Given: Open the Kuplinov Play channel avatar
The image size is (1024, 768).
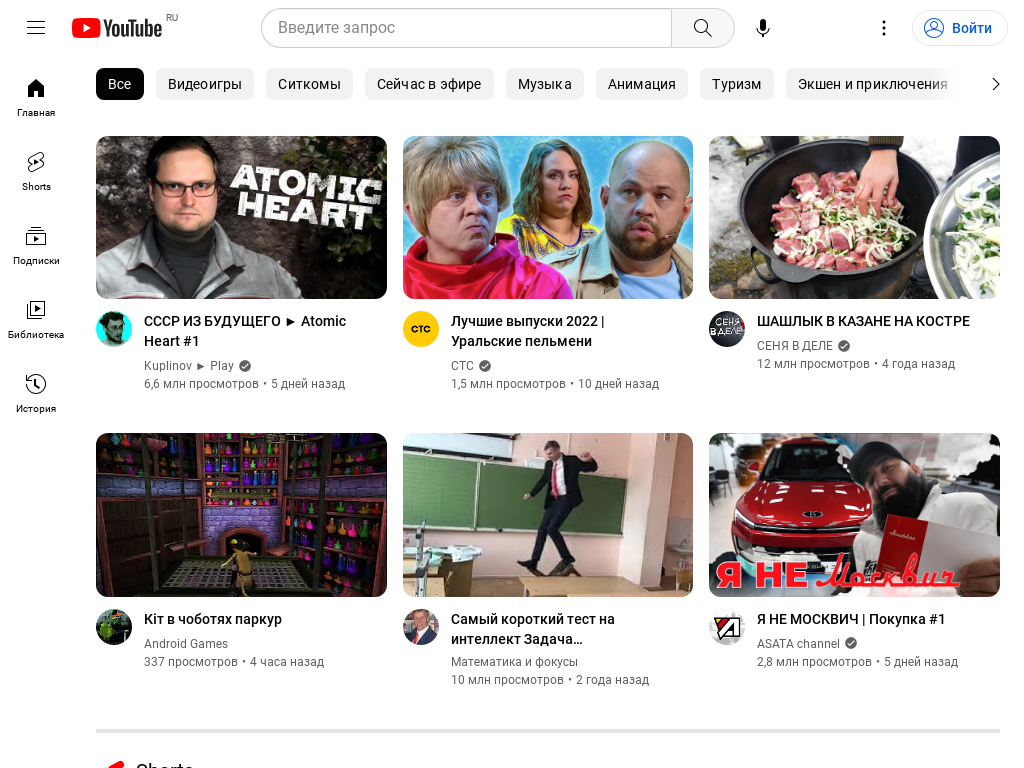Looking at the screenshot, I should pyautogui.click(x=114, y=329).
